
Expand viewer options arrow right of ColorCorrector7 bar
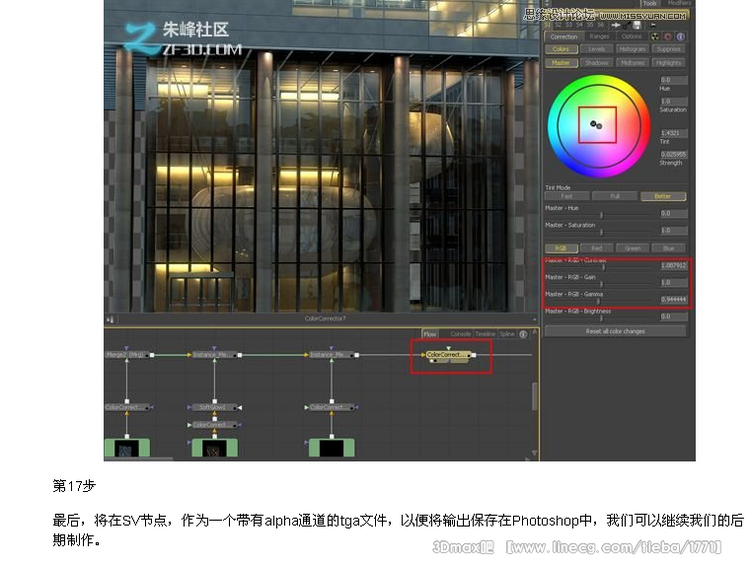534,319
